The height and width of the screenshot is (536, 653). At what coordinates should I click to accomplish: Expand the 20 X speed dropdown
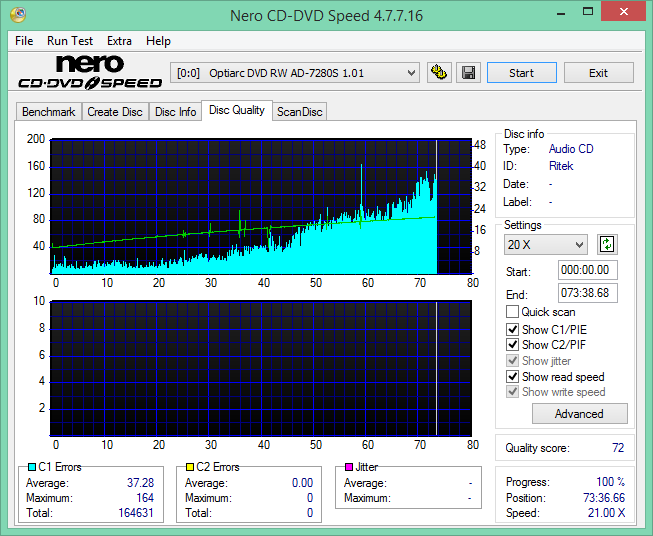coord(546,244)
